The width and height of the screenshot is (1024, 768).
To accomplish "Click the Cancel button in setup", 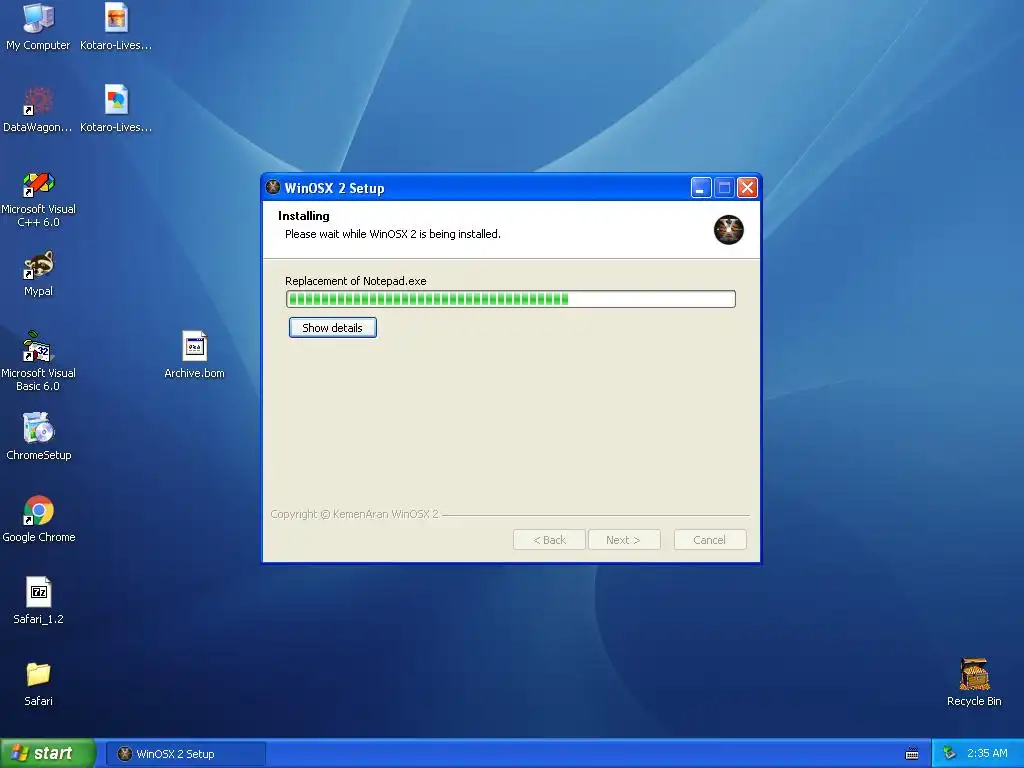I will (710, 540).
